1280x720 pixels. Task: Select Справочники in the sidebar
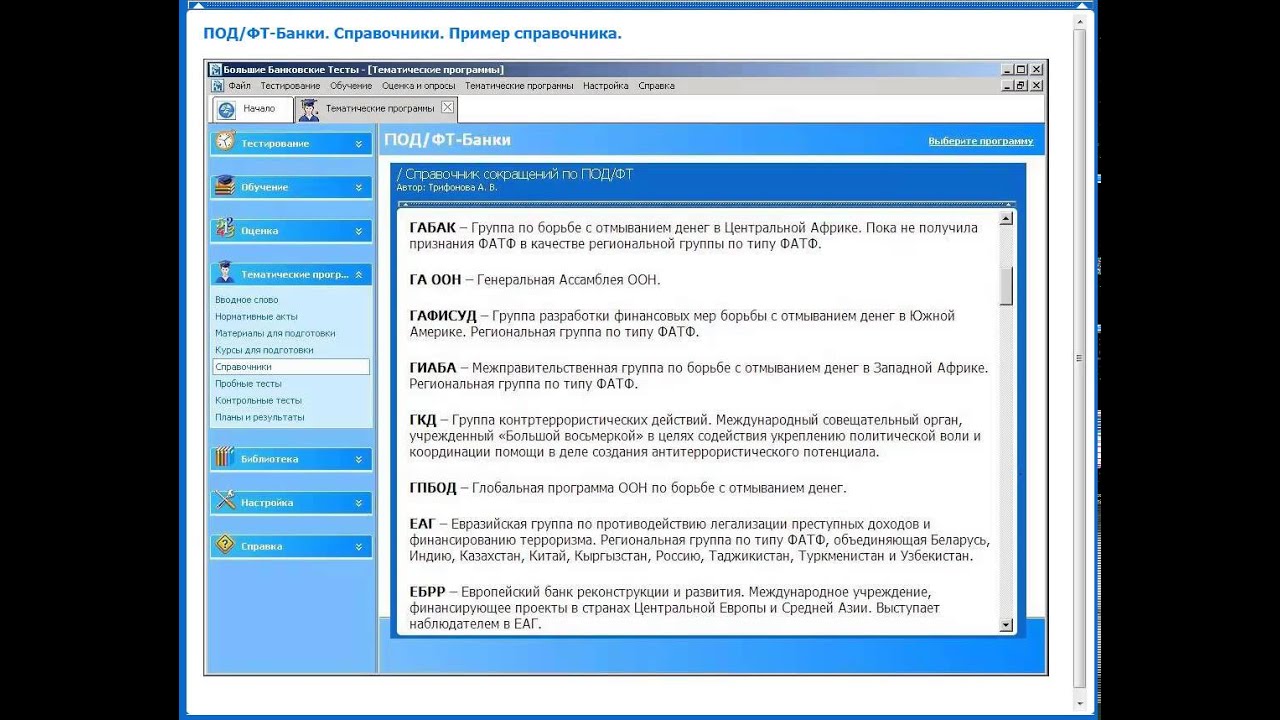290,367
